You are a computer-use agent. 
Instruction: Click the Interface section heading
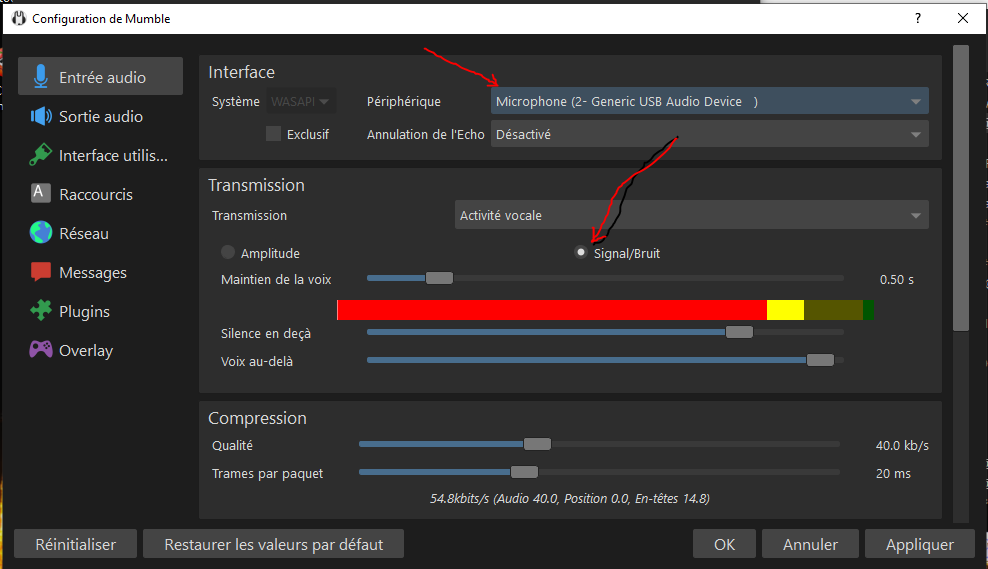click(x=241, y=72)
